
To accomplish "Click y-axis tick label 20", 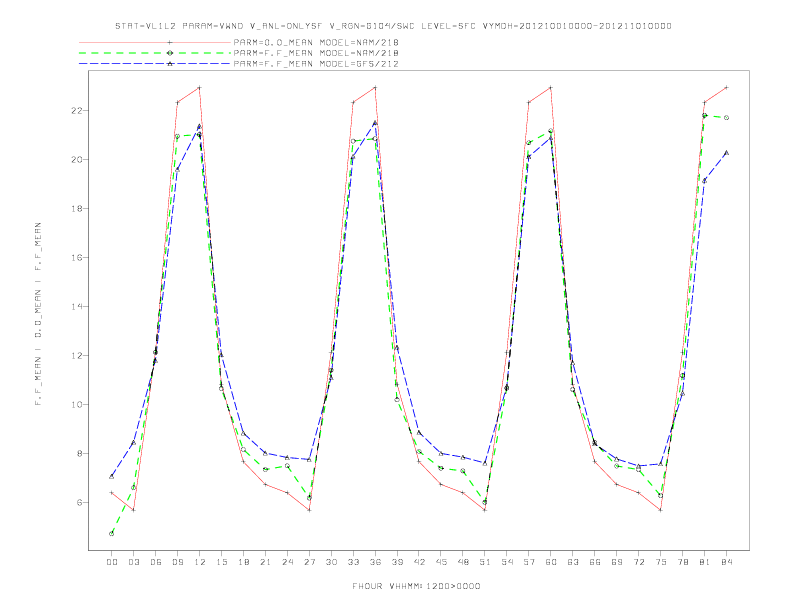I will (77, 160).
